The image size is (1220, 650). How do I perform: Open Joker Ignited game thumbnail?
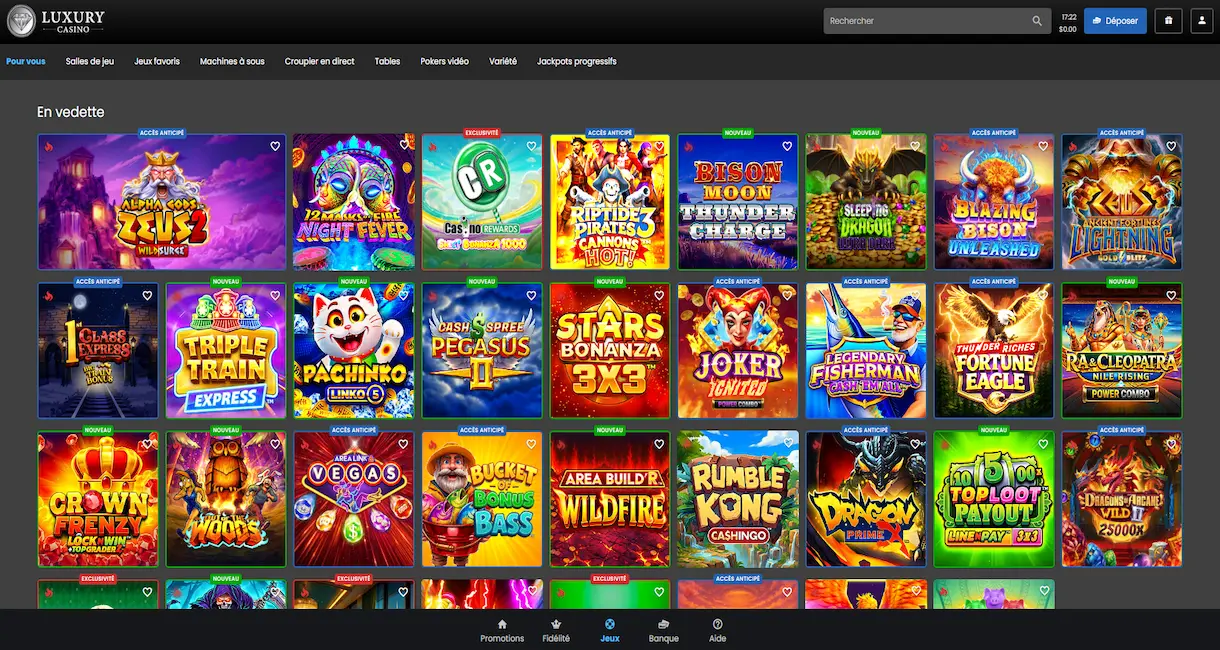[738, 351]
